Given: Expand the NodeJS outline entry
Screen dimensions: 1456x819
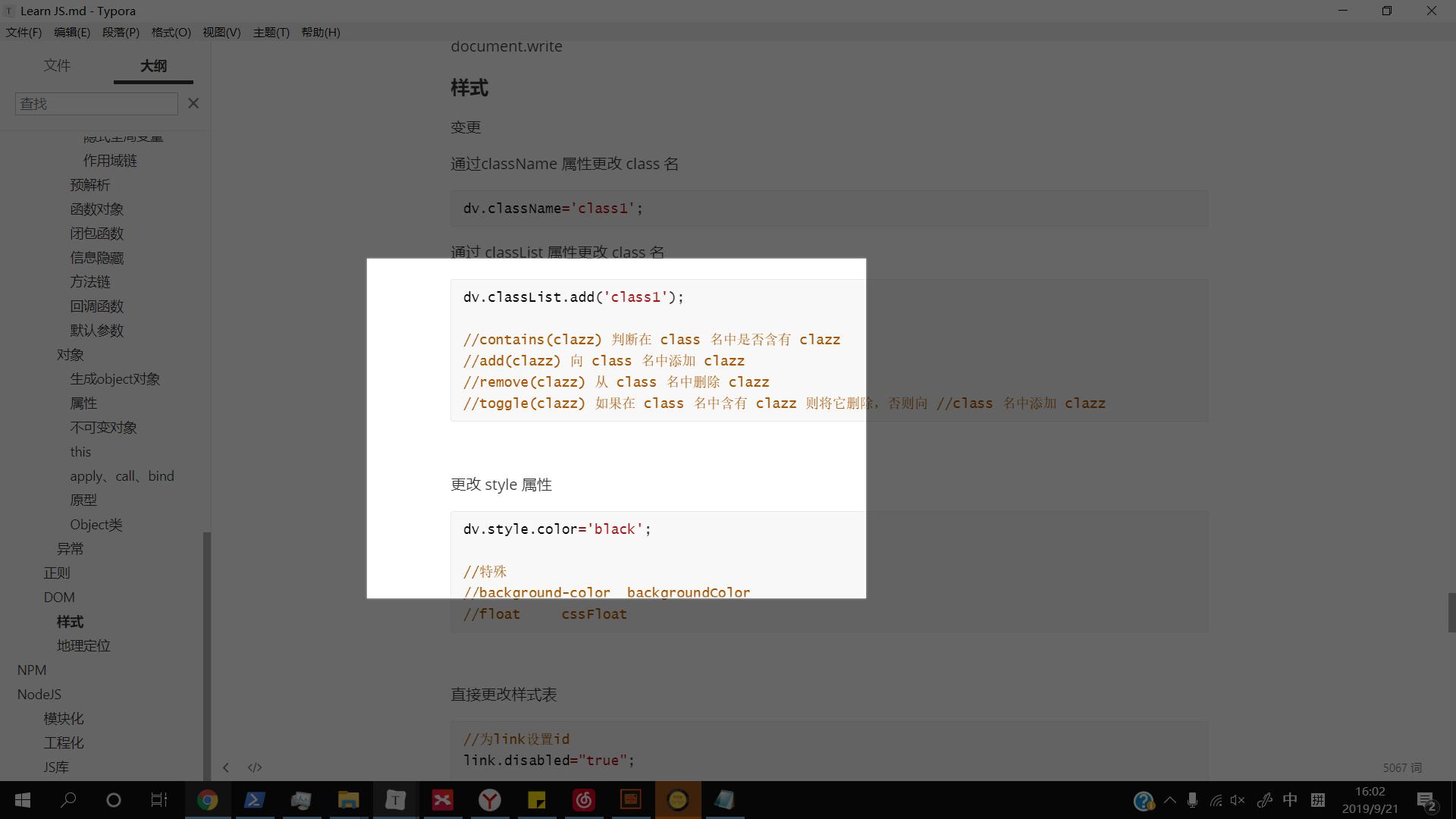Looking at the screenshot, I should 39,694.
